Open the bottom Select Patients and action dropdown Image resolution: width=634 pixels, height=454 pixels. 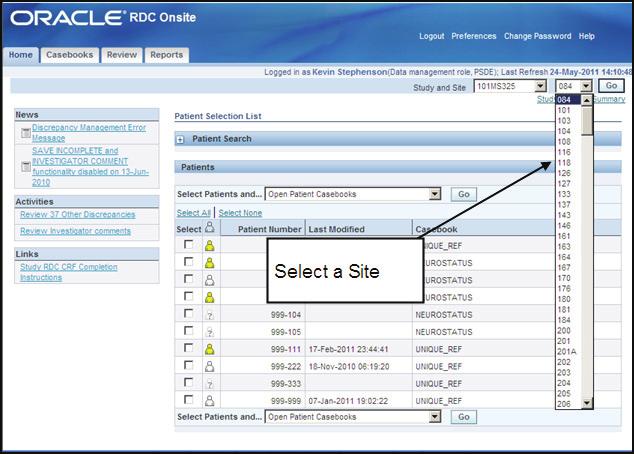pos(353,417)
